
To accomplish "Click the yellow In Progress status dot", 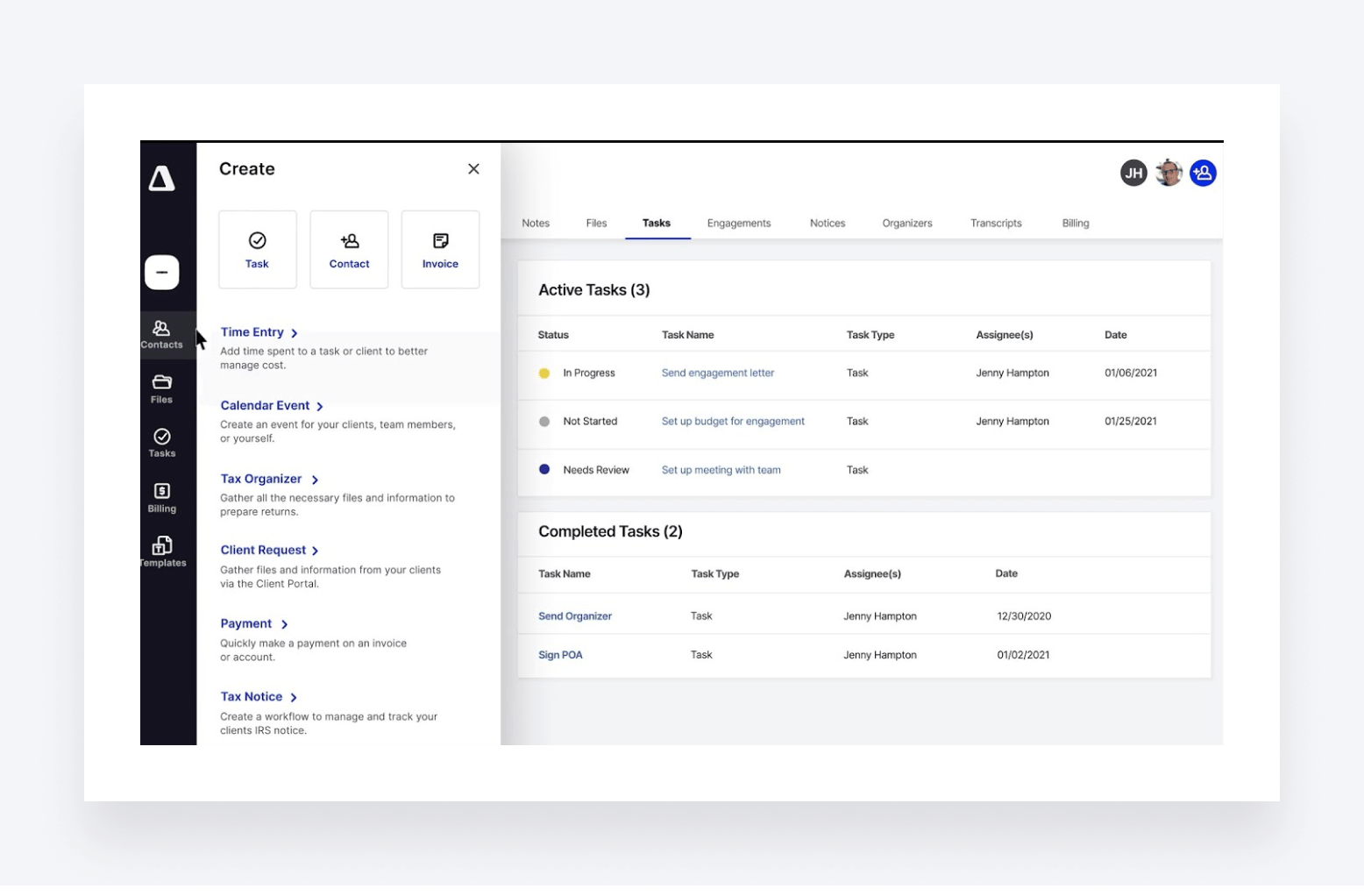I will [x=544, y=373].
